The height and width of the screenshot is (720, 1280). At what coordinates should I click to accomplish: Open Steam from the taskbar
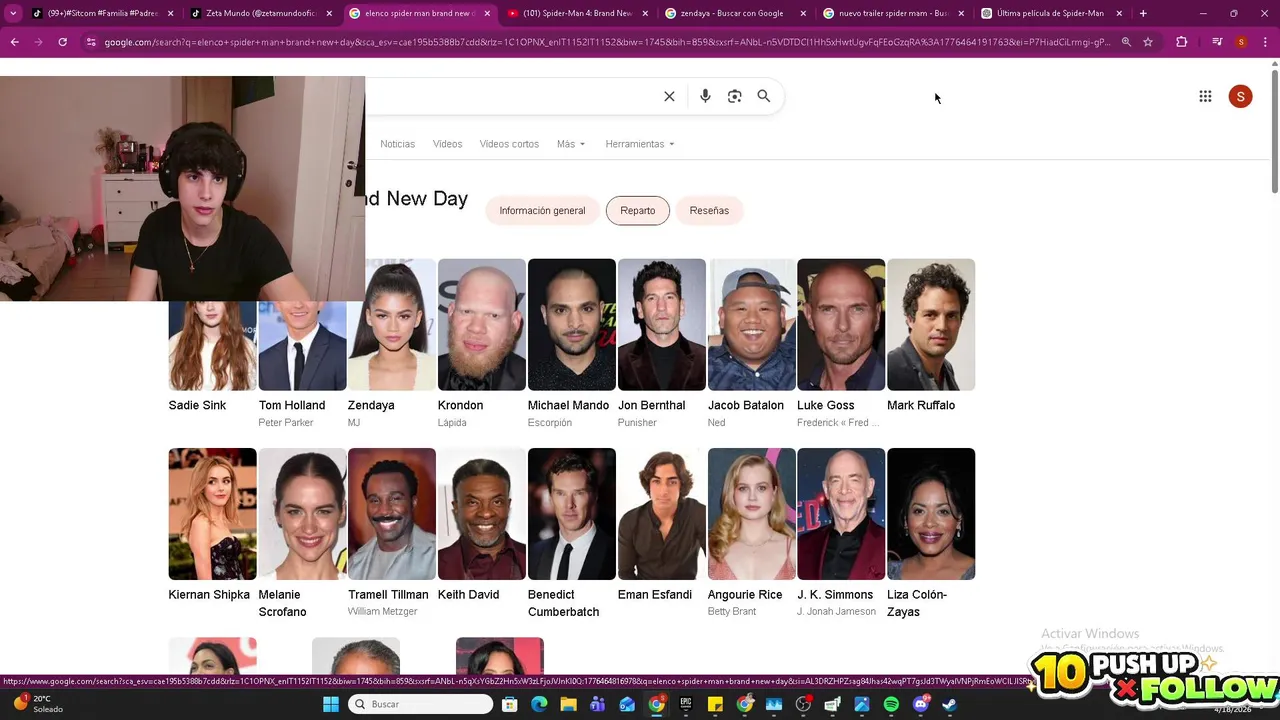949,704
